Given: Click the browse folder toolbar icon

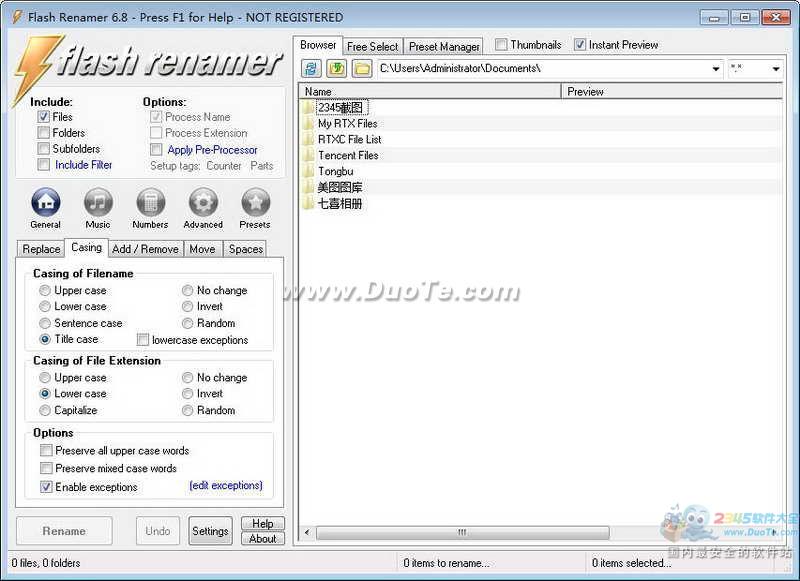Looking at the screenshot, I should pos(362,68).
